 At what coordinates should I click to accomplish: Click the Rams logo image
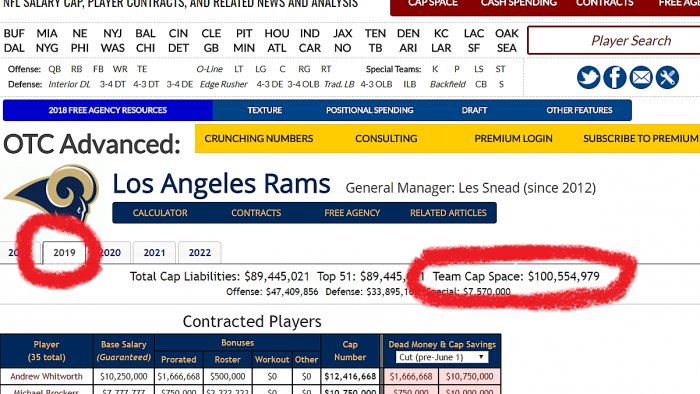pyautogui.click(x=53, y=193)
